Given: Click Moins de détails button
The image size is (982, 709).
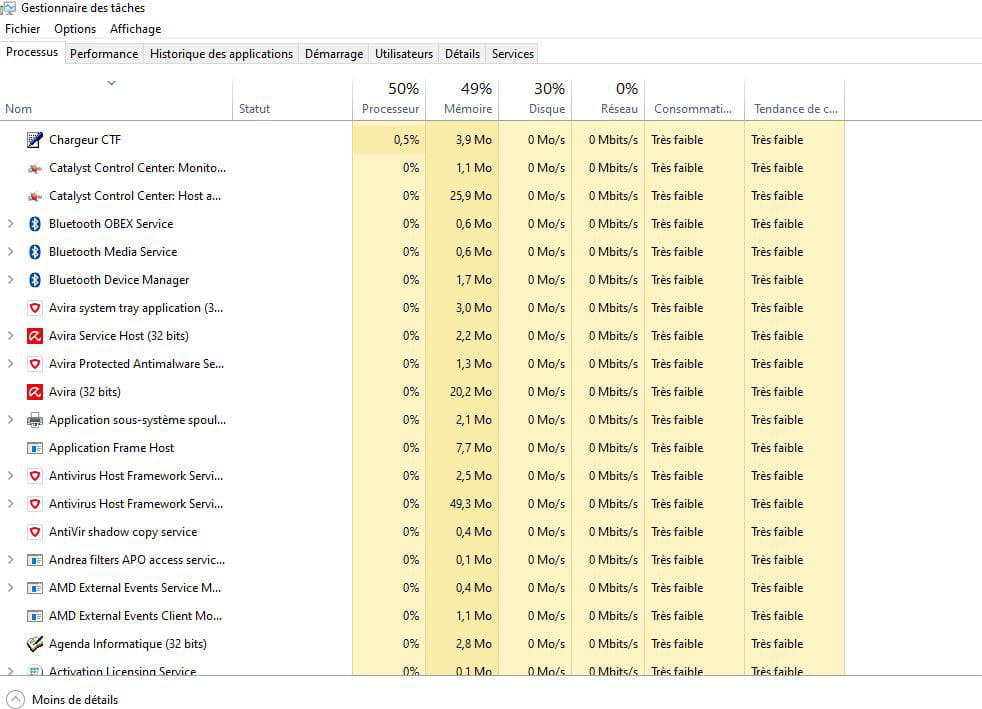Looking at the screenshot, I should pos(62,700).
